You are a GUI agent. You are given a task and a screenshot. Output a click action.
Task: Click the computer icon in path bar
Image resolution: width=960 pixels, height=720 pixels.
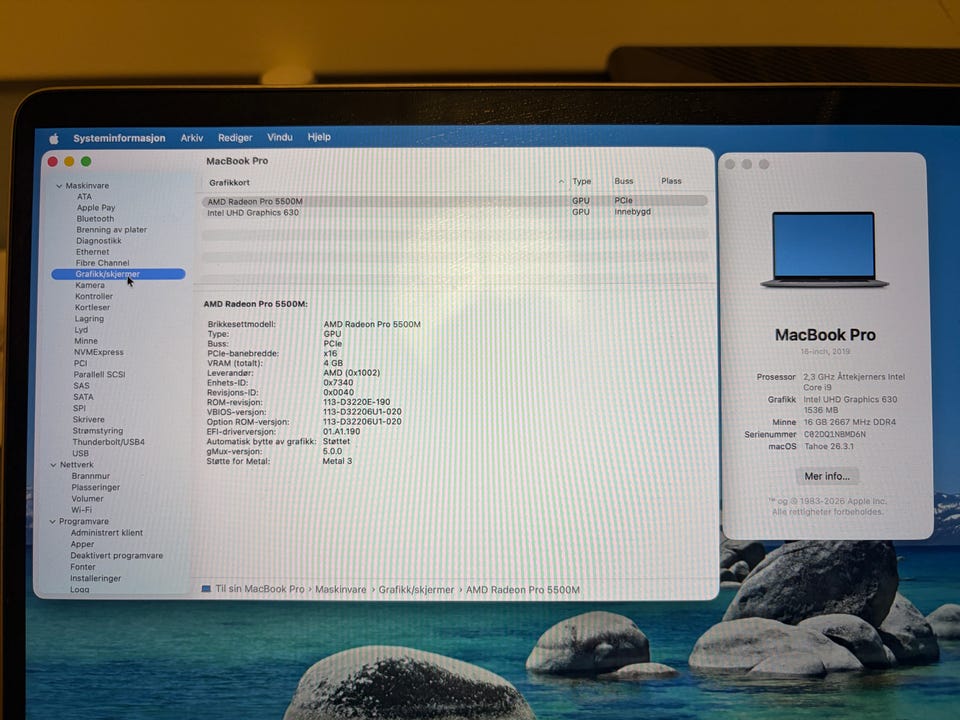(x=206, y=589)
